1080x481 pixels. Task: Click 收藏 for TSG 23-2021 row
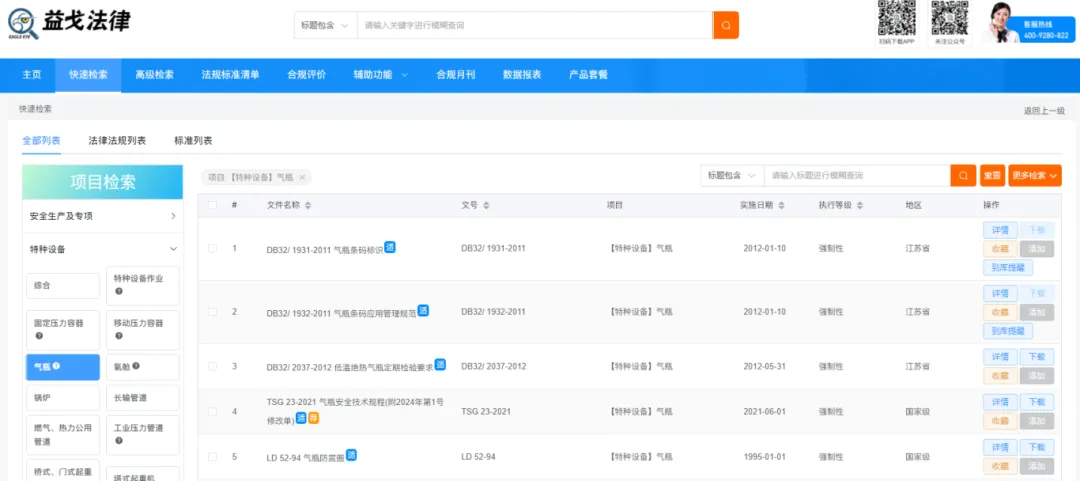(x=1000, y=420)
